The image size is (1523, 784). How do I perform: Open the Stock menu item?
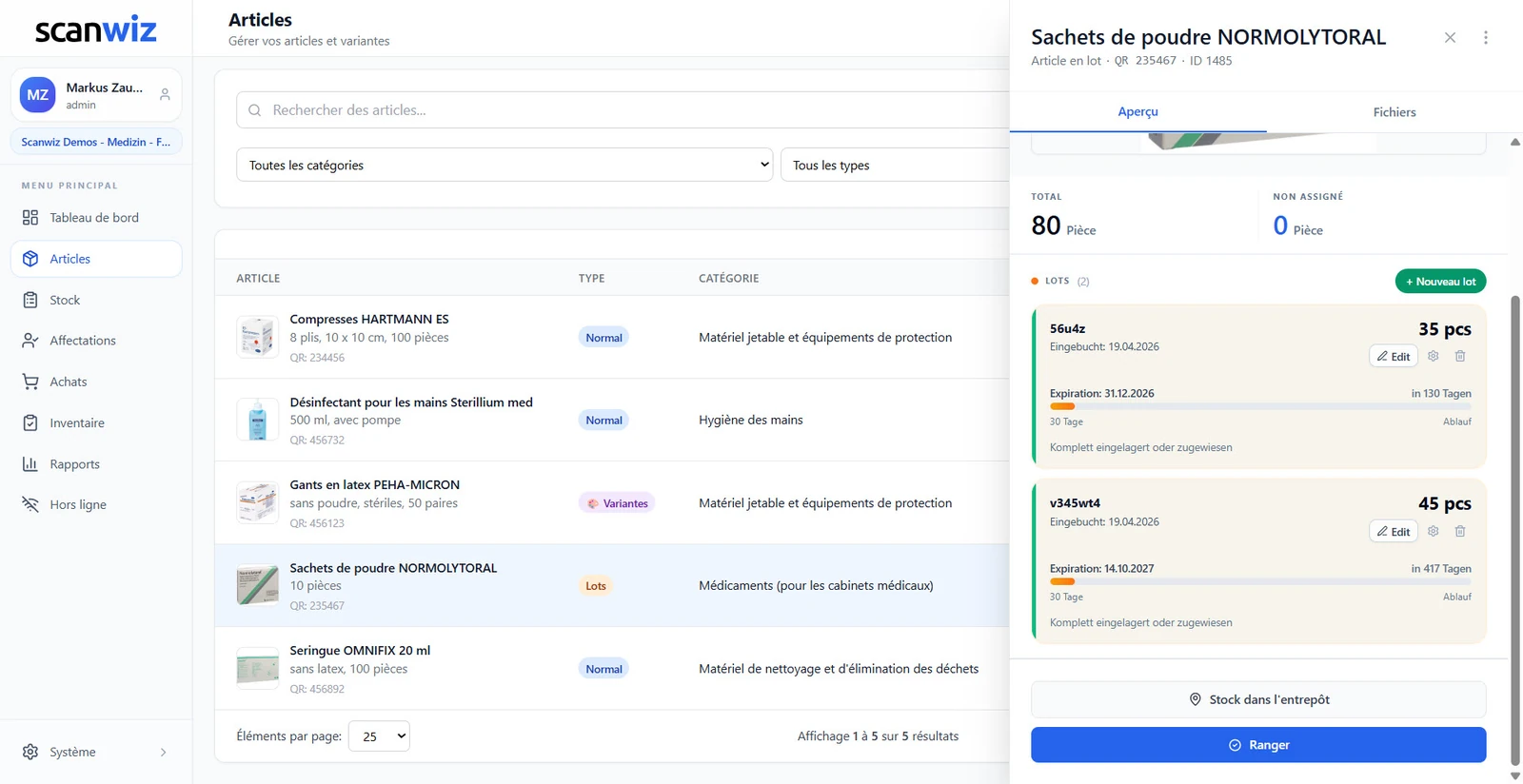(96, 300)
